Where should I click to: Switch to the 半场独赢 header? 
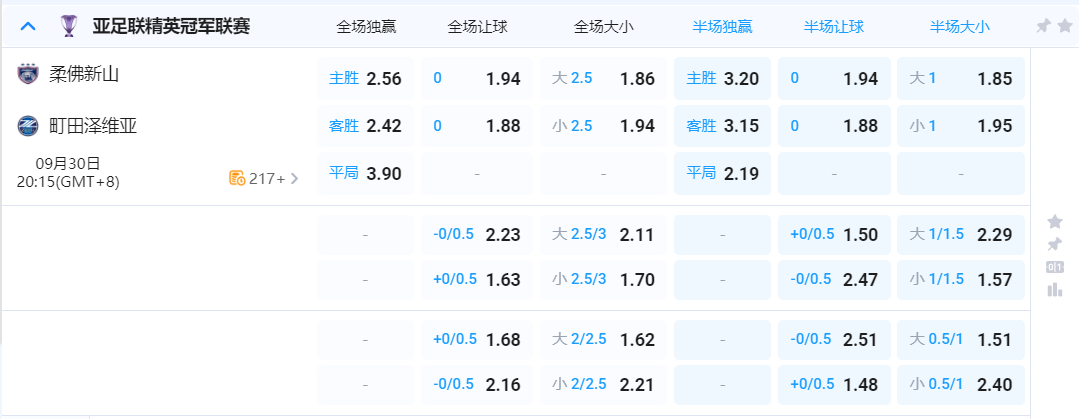point(723,27)
